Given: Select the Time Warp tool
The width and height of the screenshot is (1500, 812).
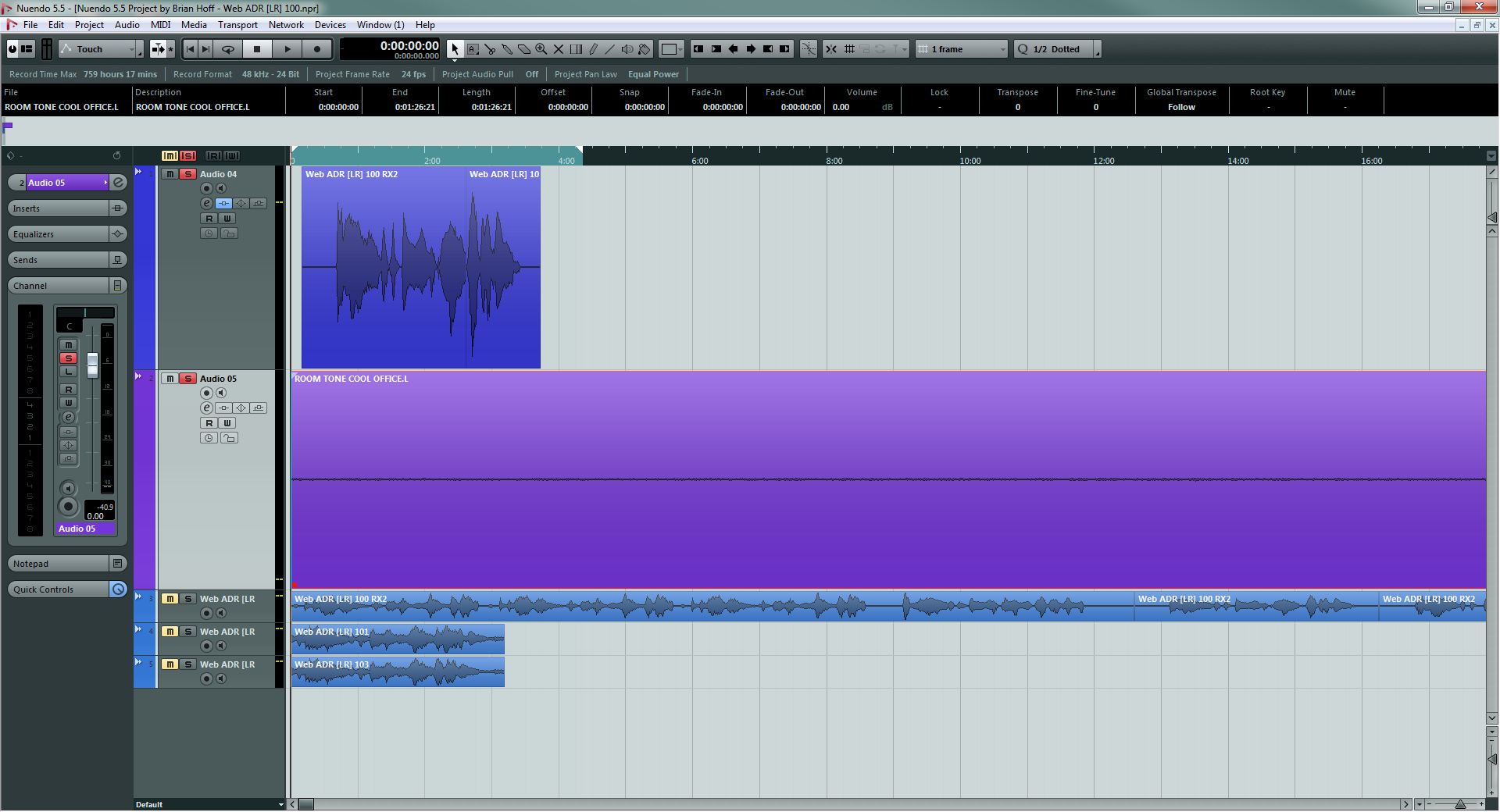Looking at the screenshot, I should click(576, 49).
